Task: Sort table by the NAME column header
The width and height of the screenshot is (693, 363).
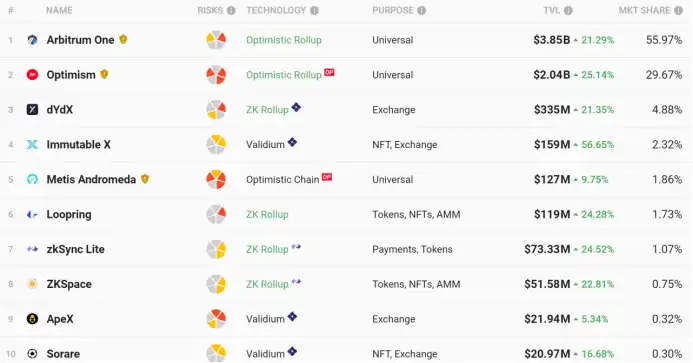Action: point(59,11)
